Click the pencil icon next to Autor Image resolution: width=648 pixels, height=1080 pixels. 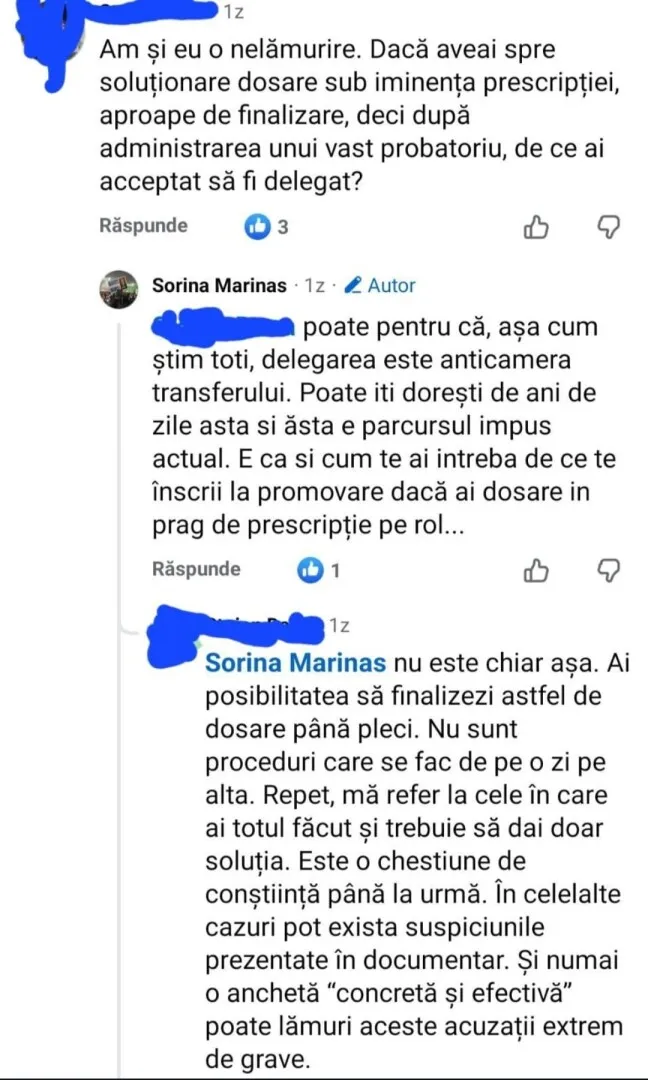coord(352,285)
